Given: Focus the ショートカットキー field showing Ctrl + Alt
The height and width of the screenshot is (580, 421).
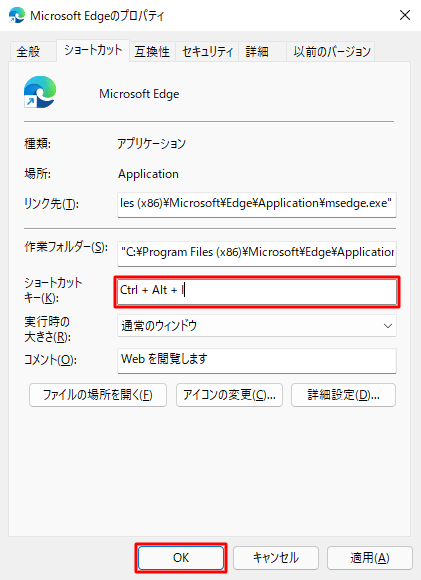Looking at the screenshot, I should [257, 291].
